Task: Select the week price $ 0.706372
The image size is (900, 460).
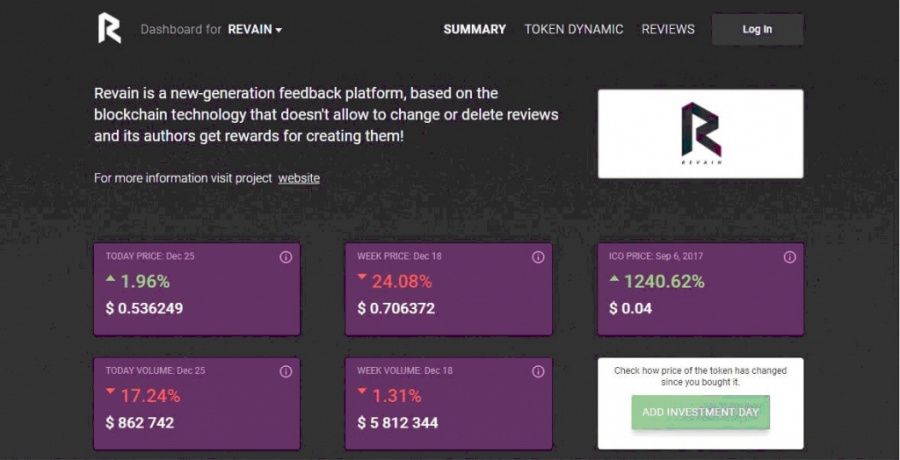Action: point(396,308)
